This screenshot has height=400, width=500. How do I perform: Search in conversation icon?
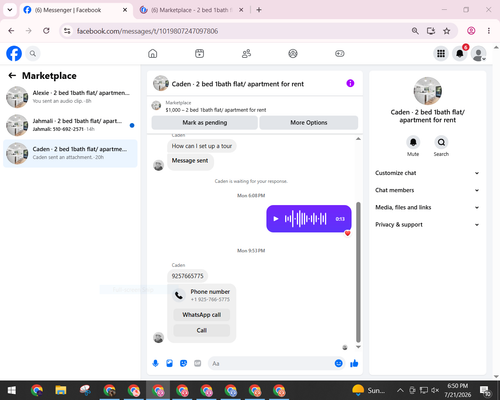(441, 142)
